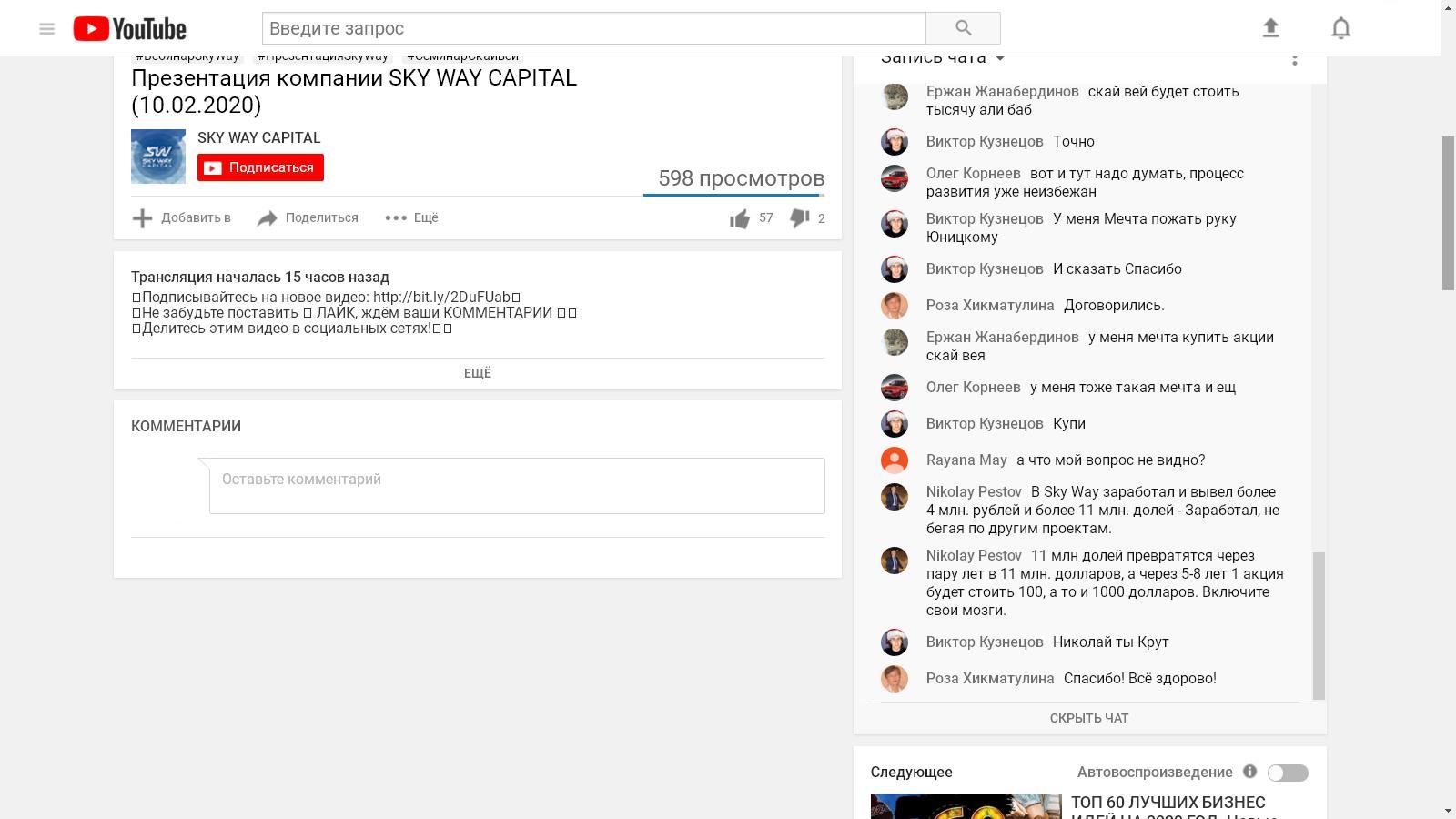Click Ержан Жанабердинов's name beside 'у меня мечта купить'
Viewport: 1456px width, 819px height.
click(x=1003, y=337)
